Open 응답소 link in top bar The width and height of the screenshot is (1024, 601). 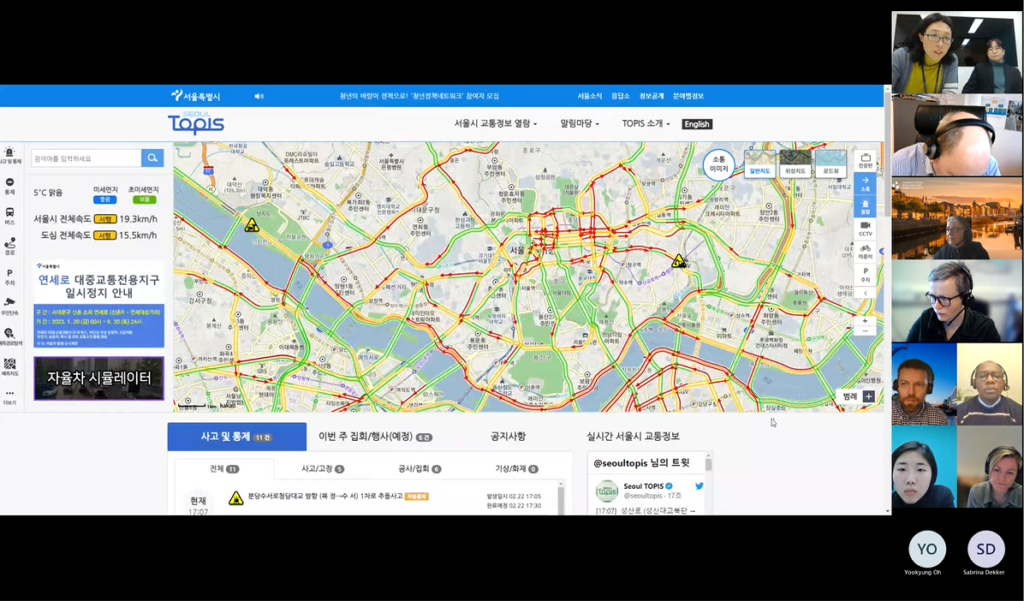(620, 96)
